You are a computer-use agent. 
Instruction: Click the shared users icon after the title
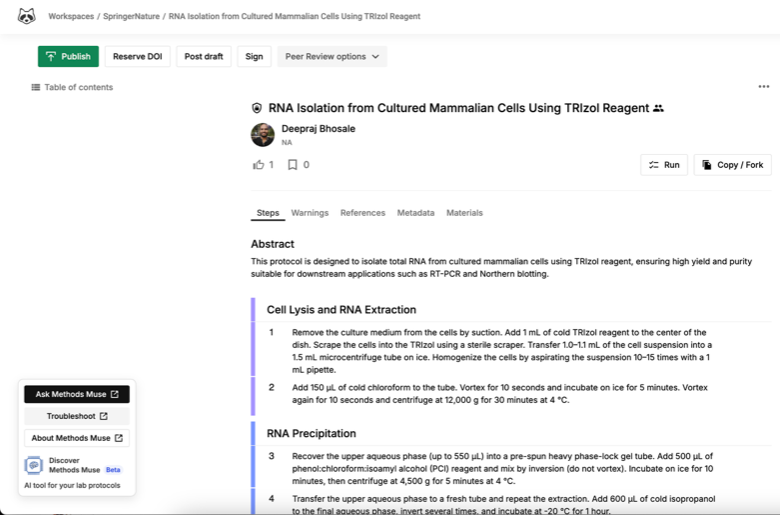point(658,109)
